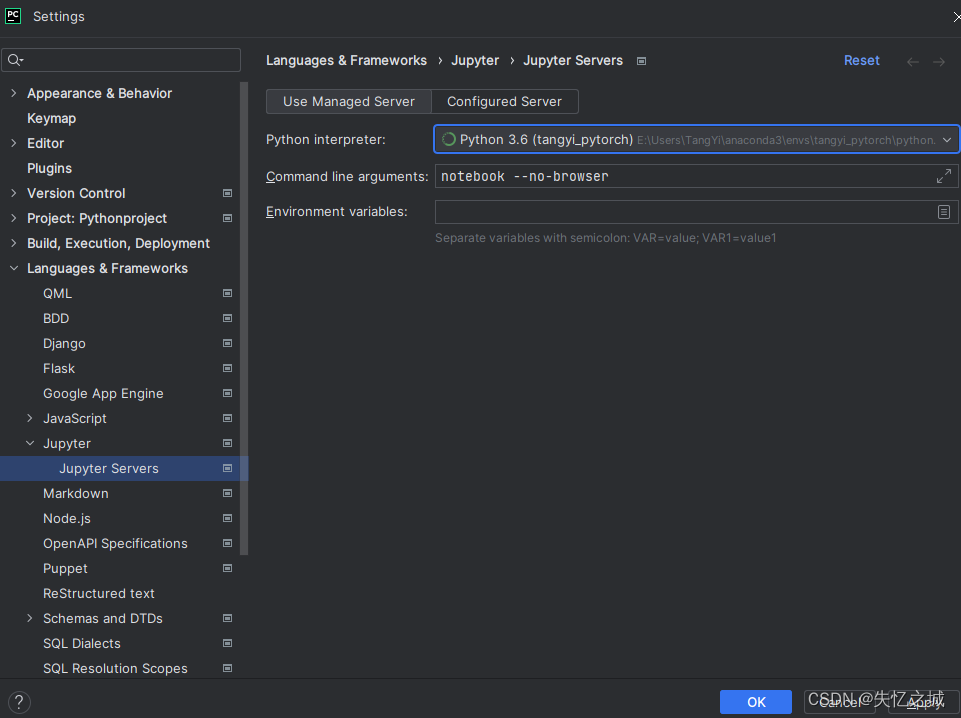Viewport: 961px width, 718px height.
Task: Select BDD settings entry
Action: coord(56,319)
